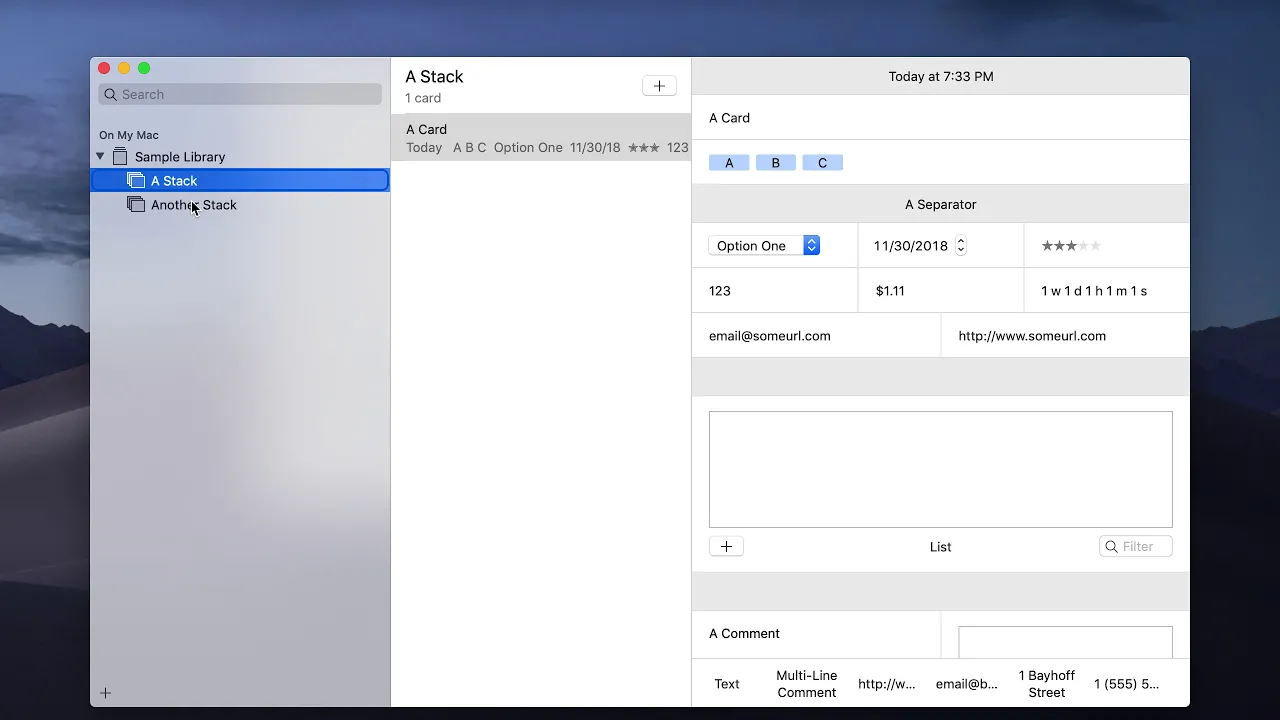Viewport: 1280px width, 720px height.
Task: Click the A Card title field
Action: tap(941, 118)
